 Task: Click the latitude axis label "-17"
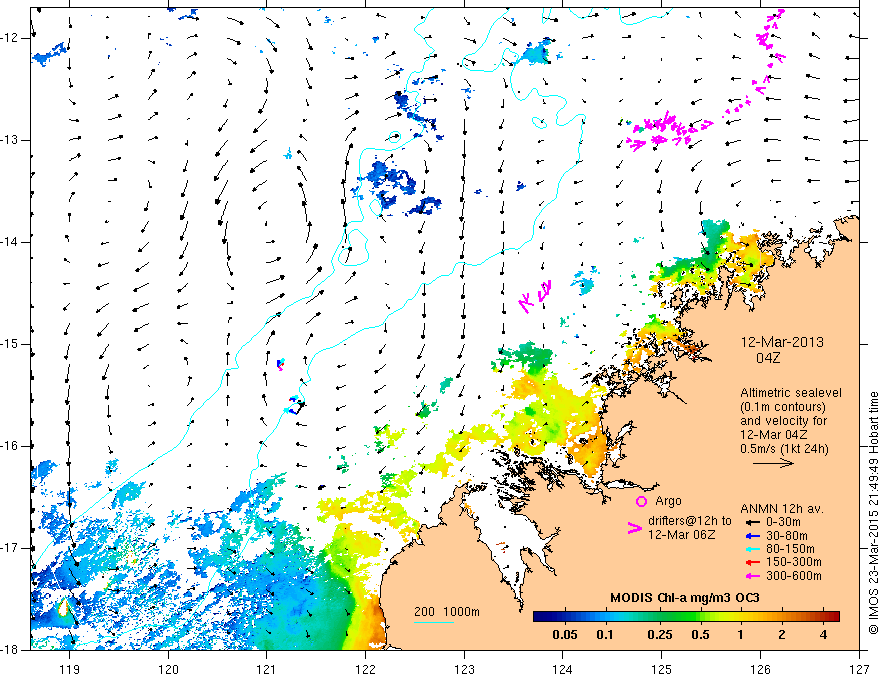pyautogui.click(x=11, y=548)
